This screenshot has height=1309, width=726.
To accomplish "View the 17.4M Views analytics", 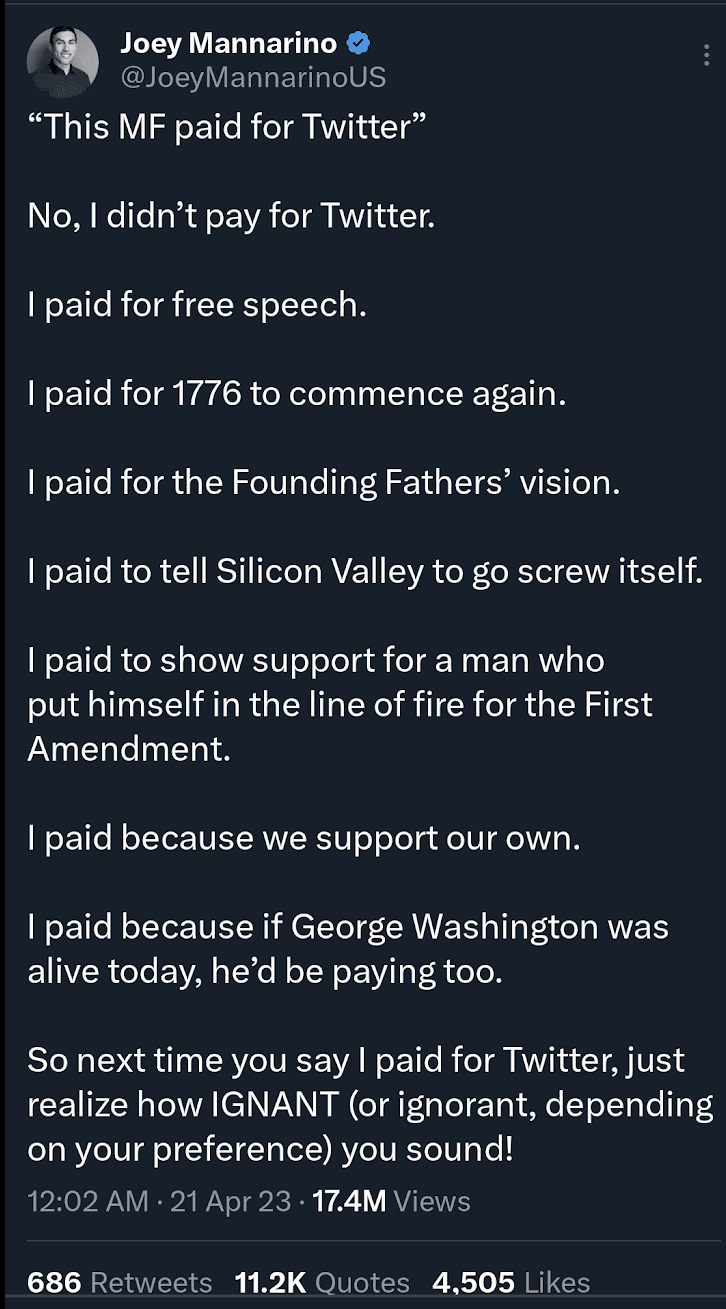I will [x=391, y=1201].
